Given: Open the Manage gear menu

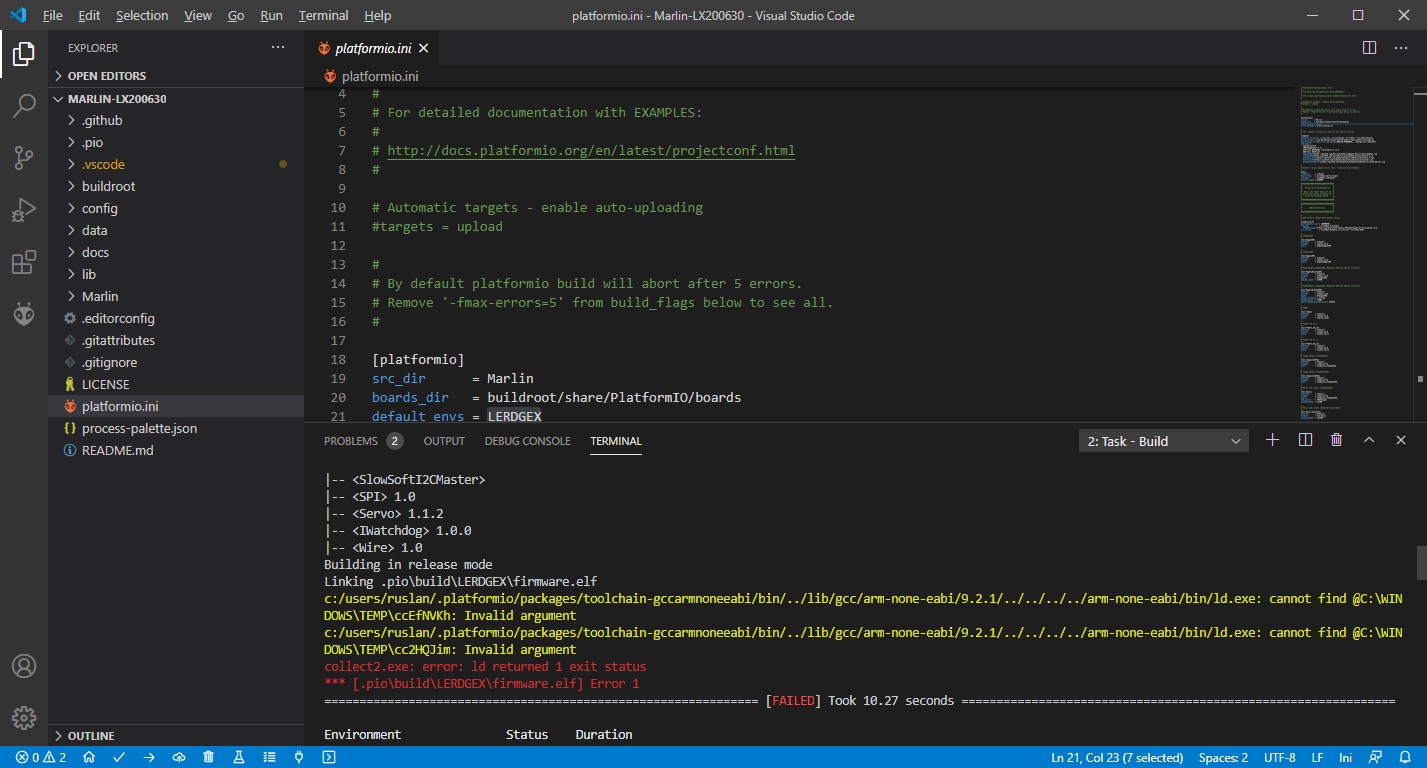Looking at the screenshot, I should (x=24, y=718).
